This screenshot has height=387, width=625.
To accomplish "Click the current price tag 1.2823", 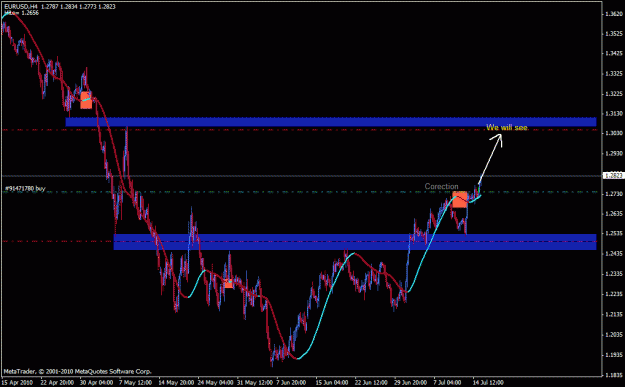I will coord(613,175).
